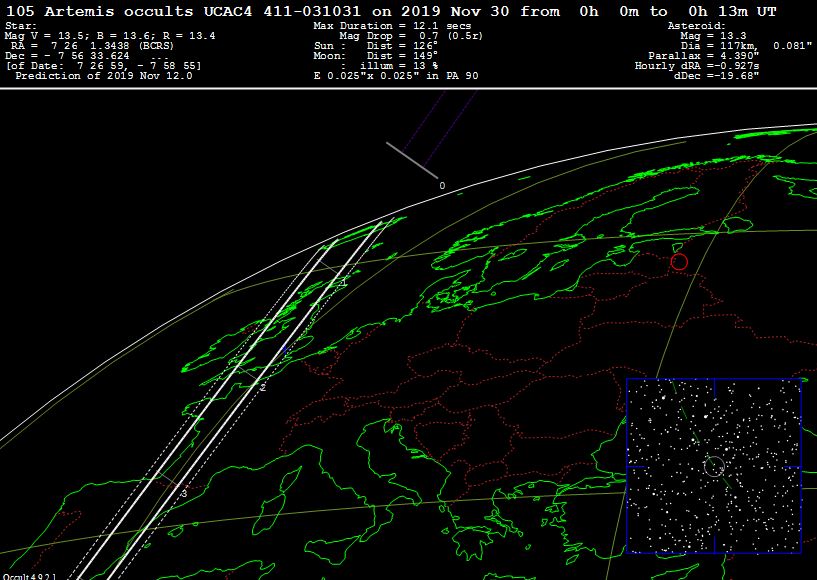Click time marker 0 near the shadow bar
This screenshot has width=817, height=580.
pos(442,186)
